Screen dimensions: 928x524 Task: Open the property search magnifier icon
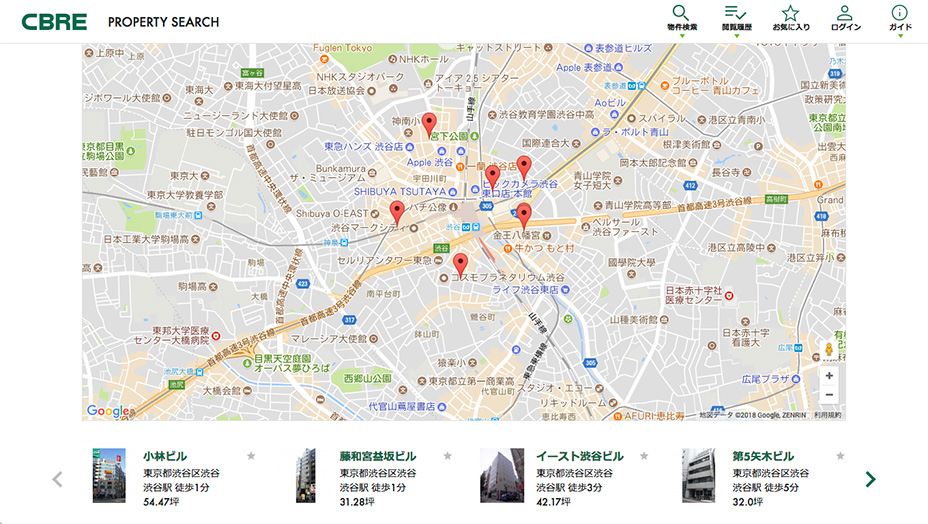point(681,13)
